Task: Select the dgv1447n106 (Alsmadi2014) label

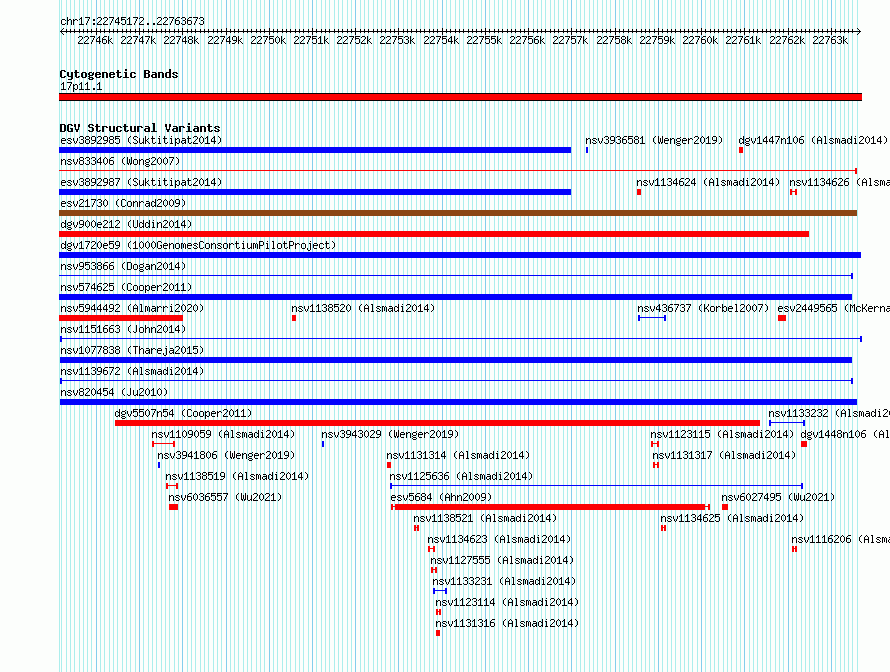Action: pos(813,140)
